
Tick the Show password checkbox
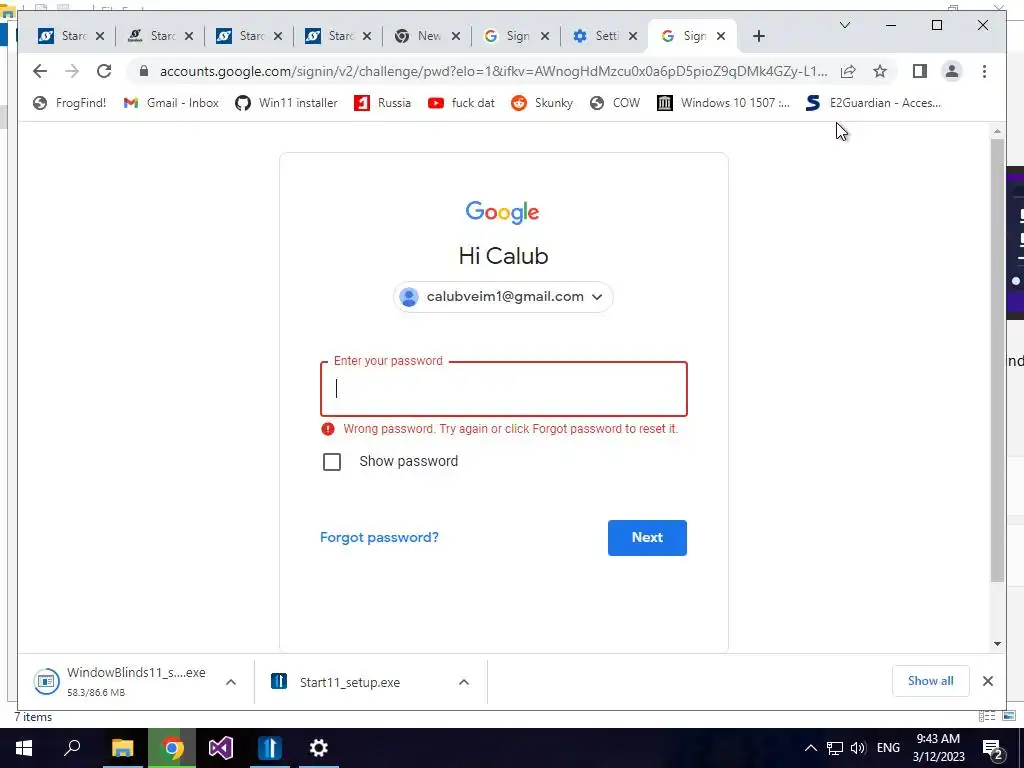coord(332,462)
